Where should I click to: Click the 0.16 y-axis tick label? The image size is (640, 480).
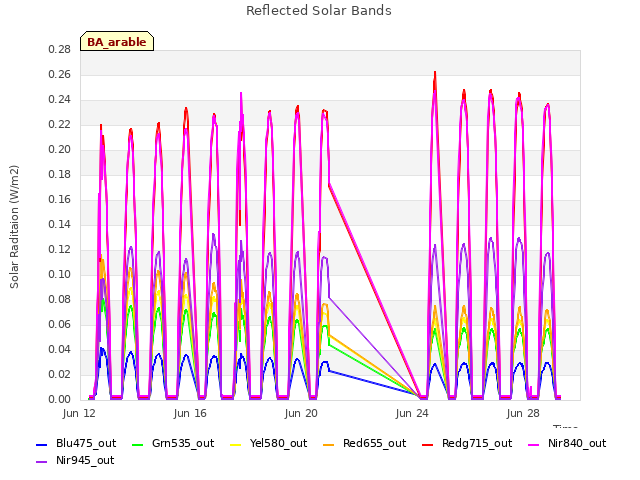[x=60, y=199]
